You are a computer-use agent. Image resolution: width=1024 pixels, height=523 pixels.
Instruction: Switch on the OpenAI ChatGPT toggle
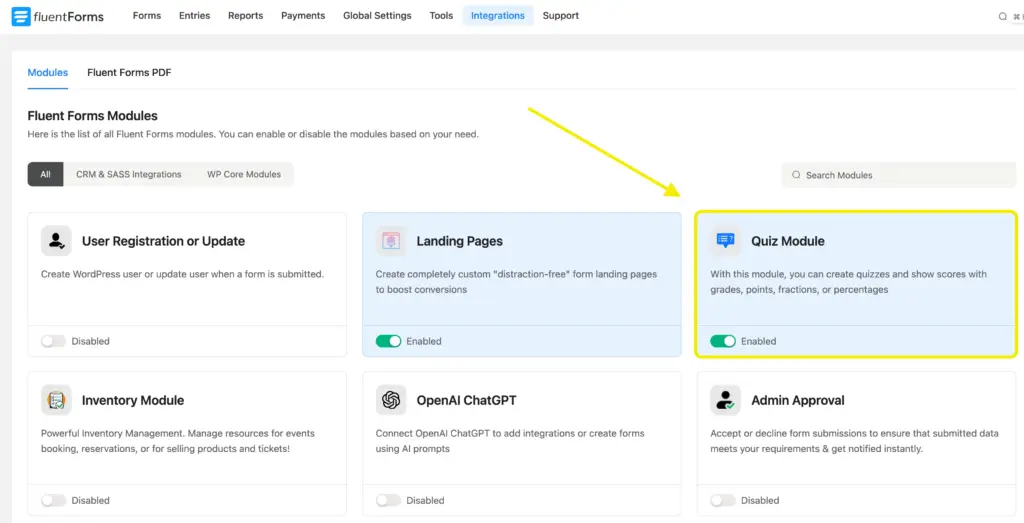point(388,500)
